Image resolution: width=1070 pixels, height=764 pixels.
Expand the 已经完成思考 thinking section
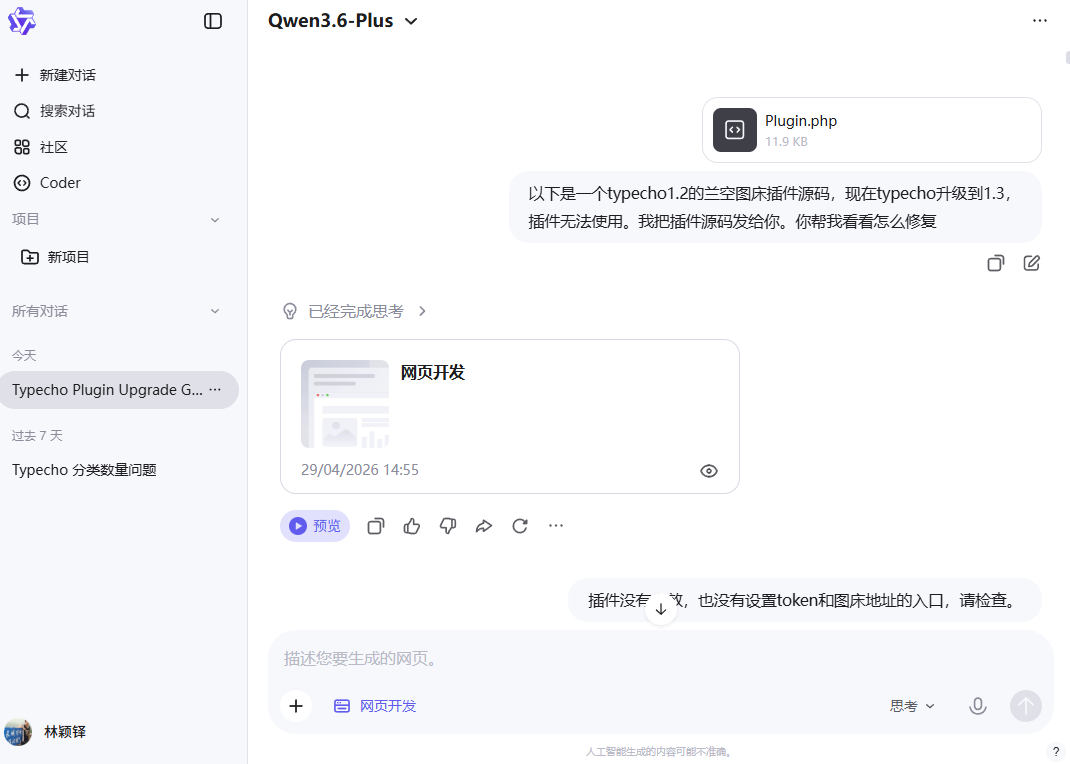[x=355, y=311]
